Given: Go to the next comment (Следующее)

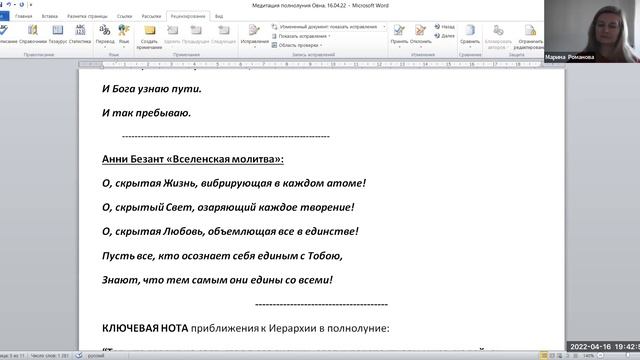Looking at the screenshot, I should [x=224, y=34].
